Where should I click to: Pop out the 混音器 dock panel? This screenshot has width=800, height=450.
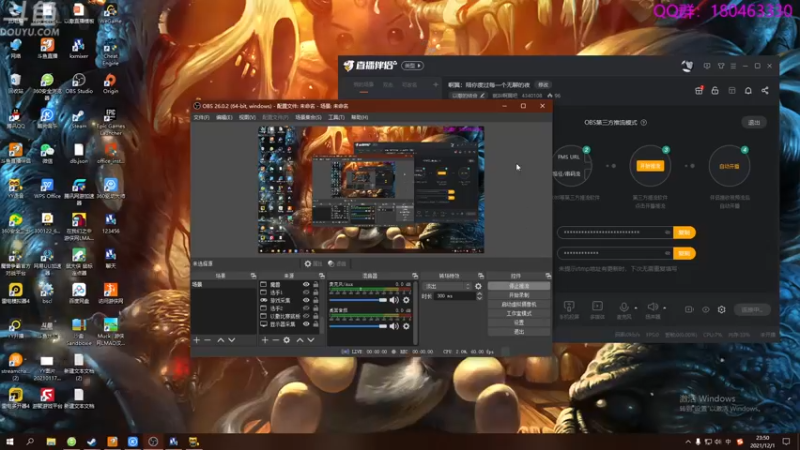click(415, 276)
